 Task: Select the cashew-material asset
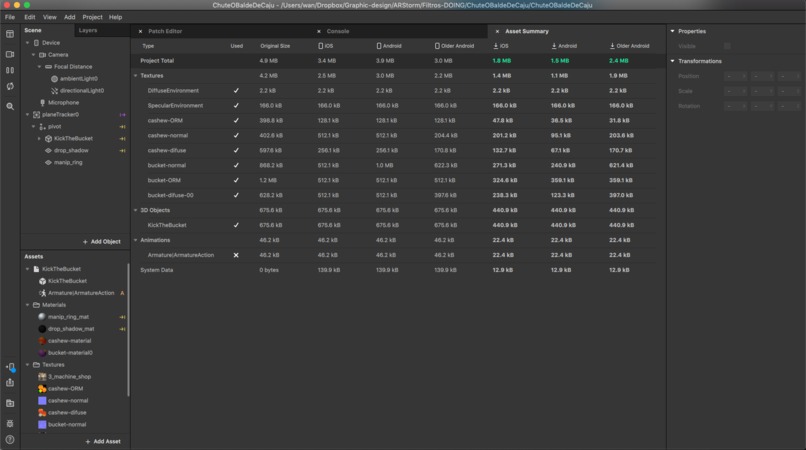[69, 340]
